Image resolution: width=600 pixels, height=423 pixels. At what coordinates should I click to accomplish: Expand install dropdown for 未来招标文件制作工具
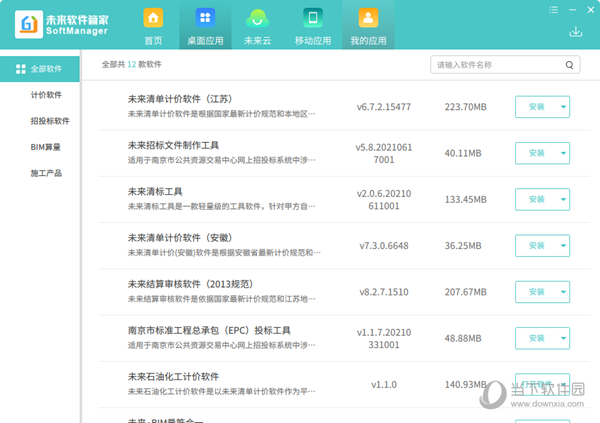(564, 153)
